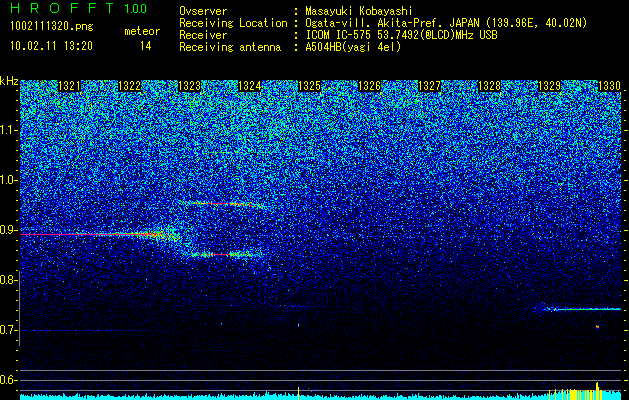Click the 1323 time marker
The image size is (629, 400).
(x=189, y=86)
